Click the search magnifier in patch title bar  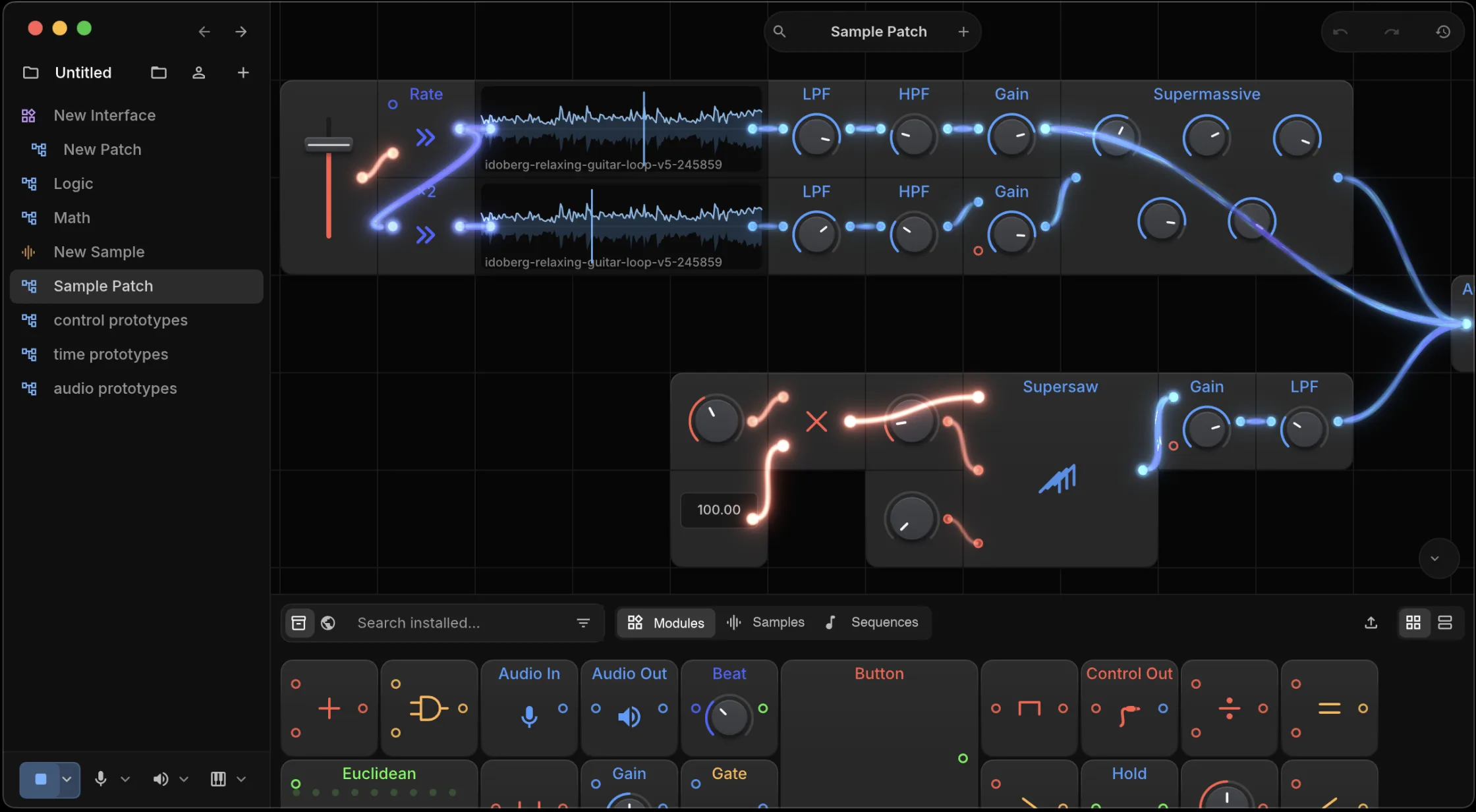tap(780, 32)
